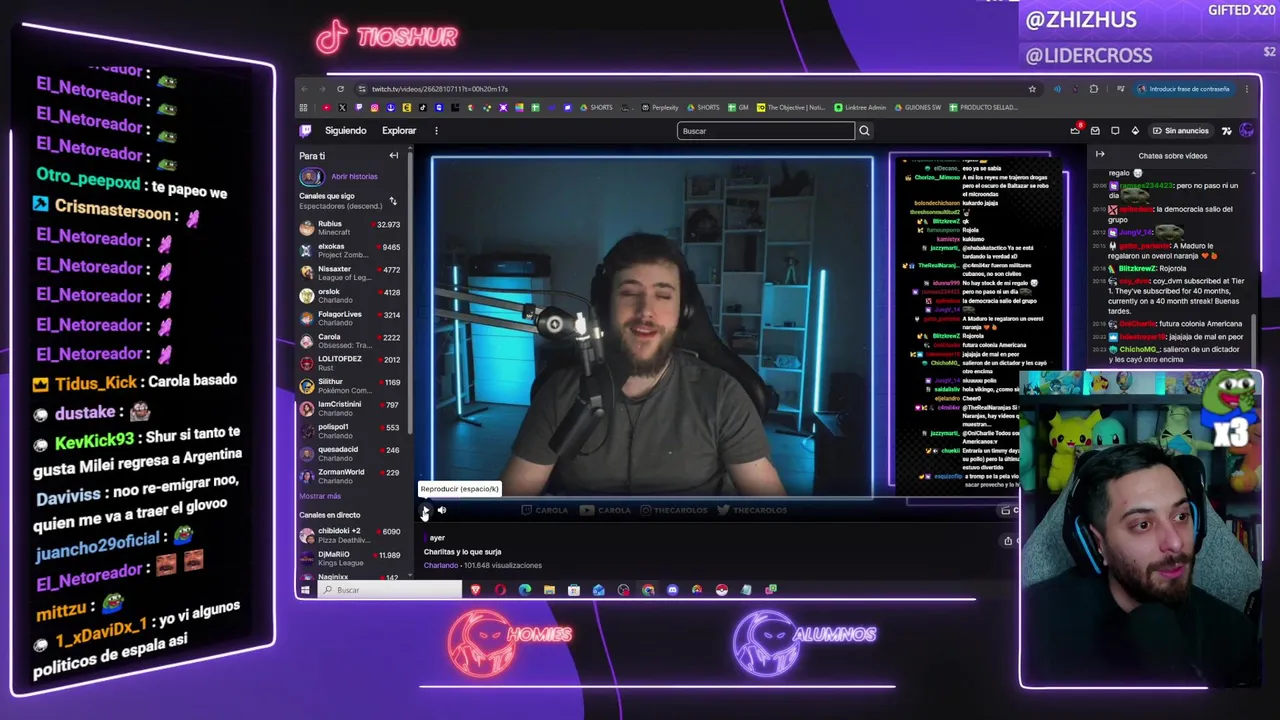Collapse the Para ti sidebar
Viewport: 1280px width, 720px height.
(x=394, y=155)
